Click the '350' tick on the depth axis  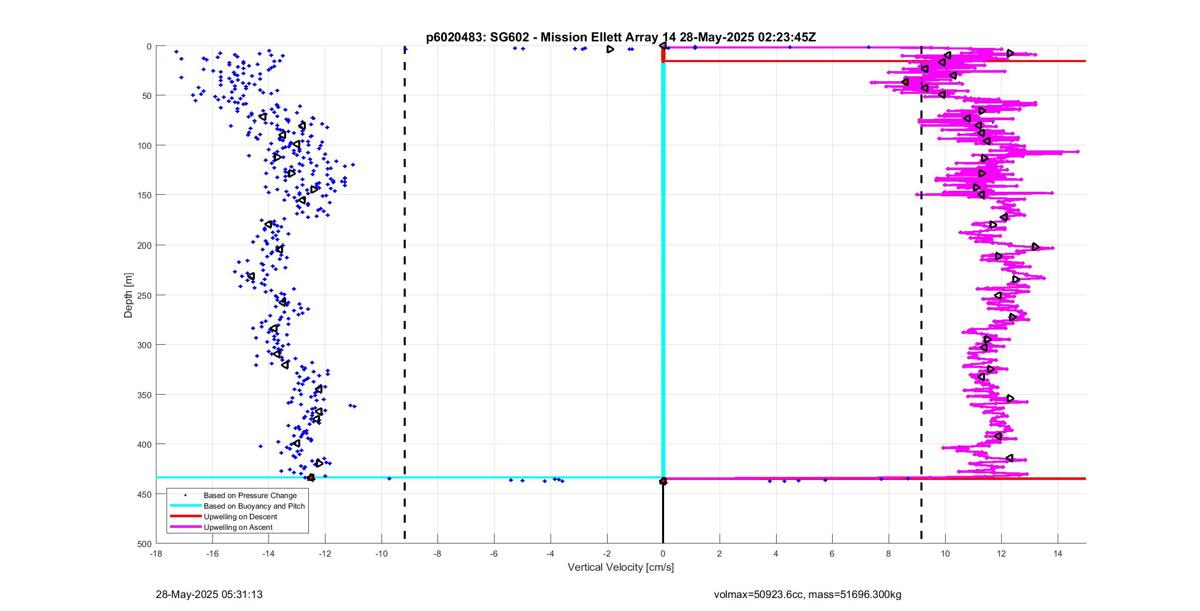click(x=143, y=395)
